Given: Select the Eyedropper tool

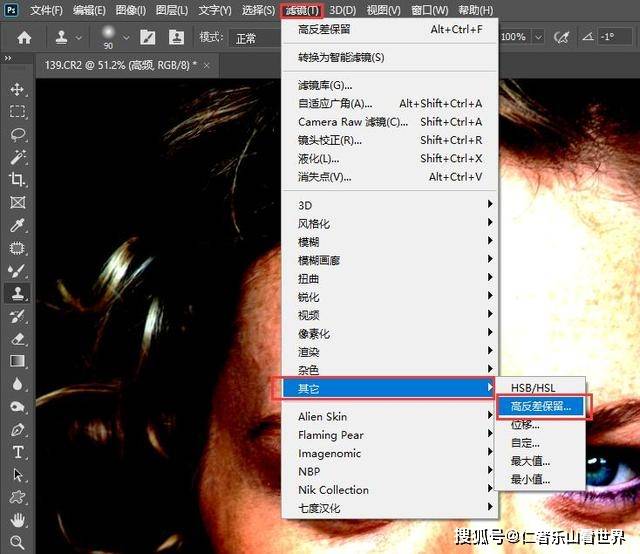Looking at the screenshot, I should coord(17,225).
